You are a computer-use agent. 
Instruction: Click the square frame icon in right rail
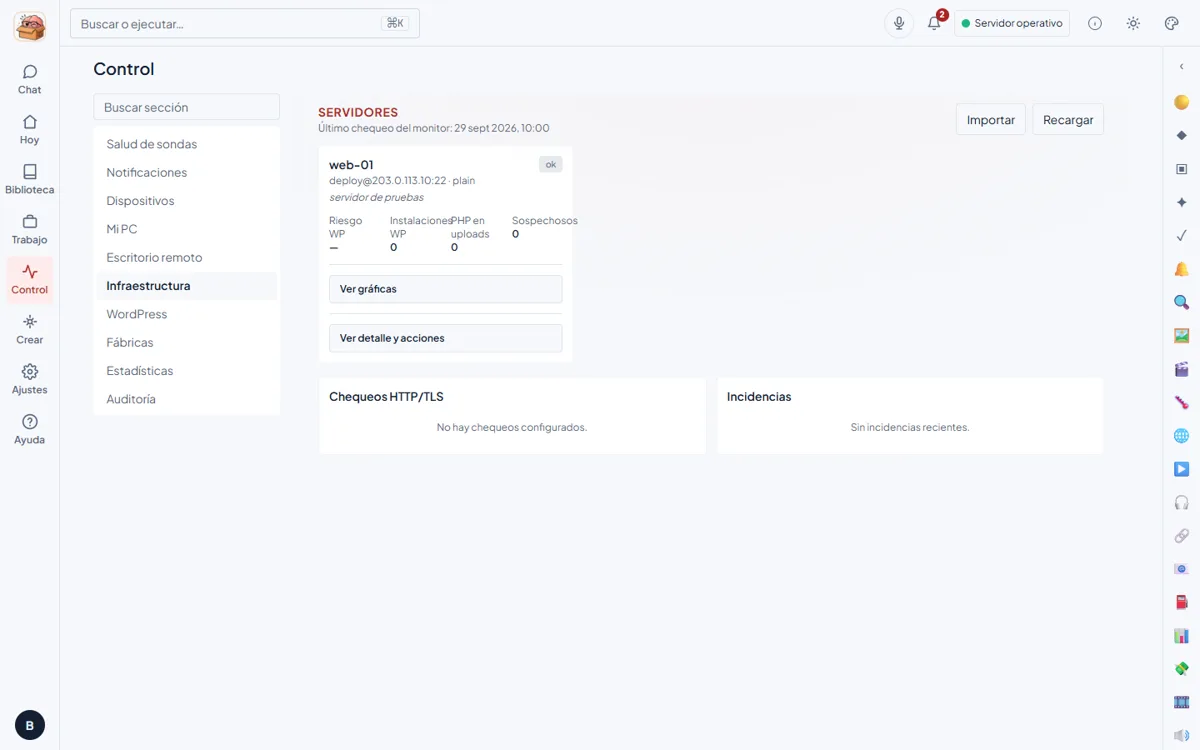pyautogui.click(x=1181, y=169)
